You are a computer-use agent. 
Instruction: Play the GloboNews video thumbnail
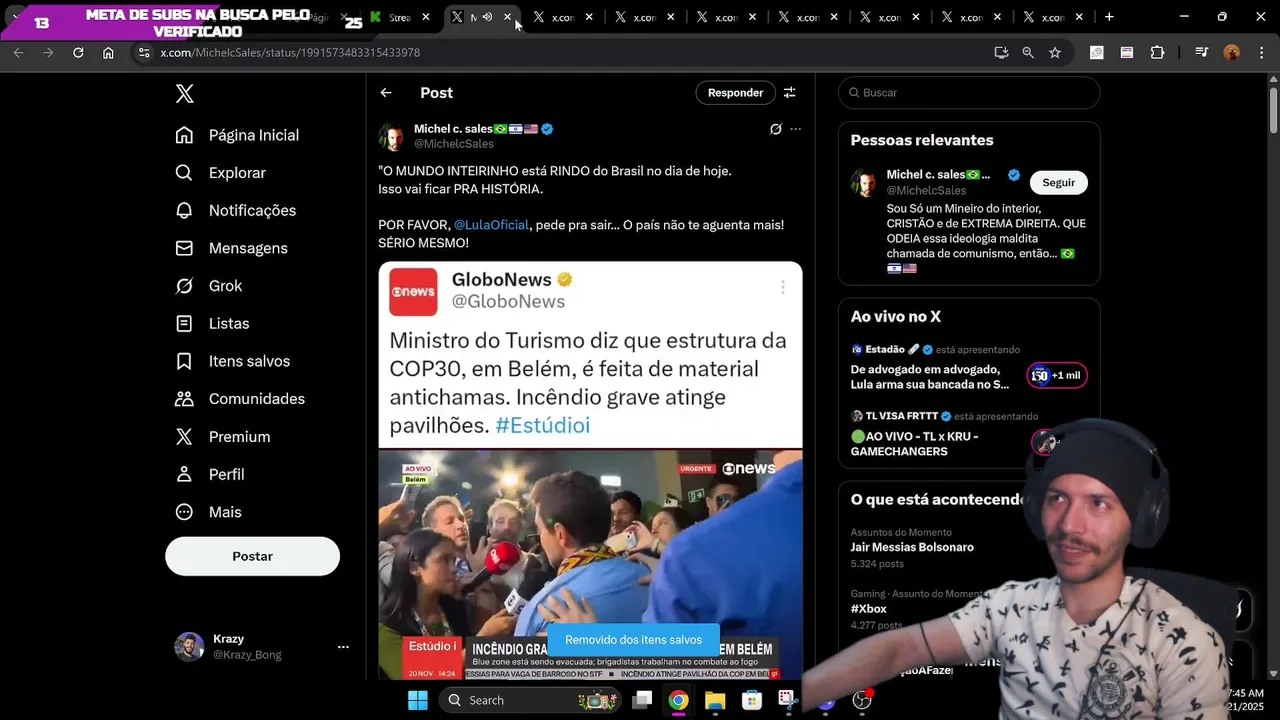pos(590,565)
